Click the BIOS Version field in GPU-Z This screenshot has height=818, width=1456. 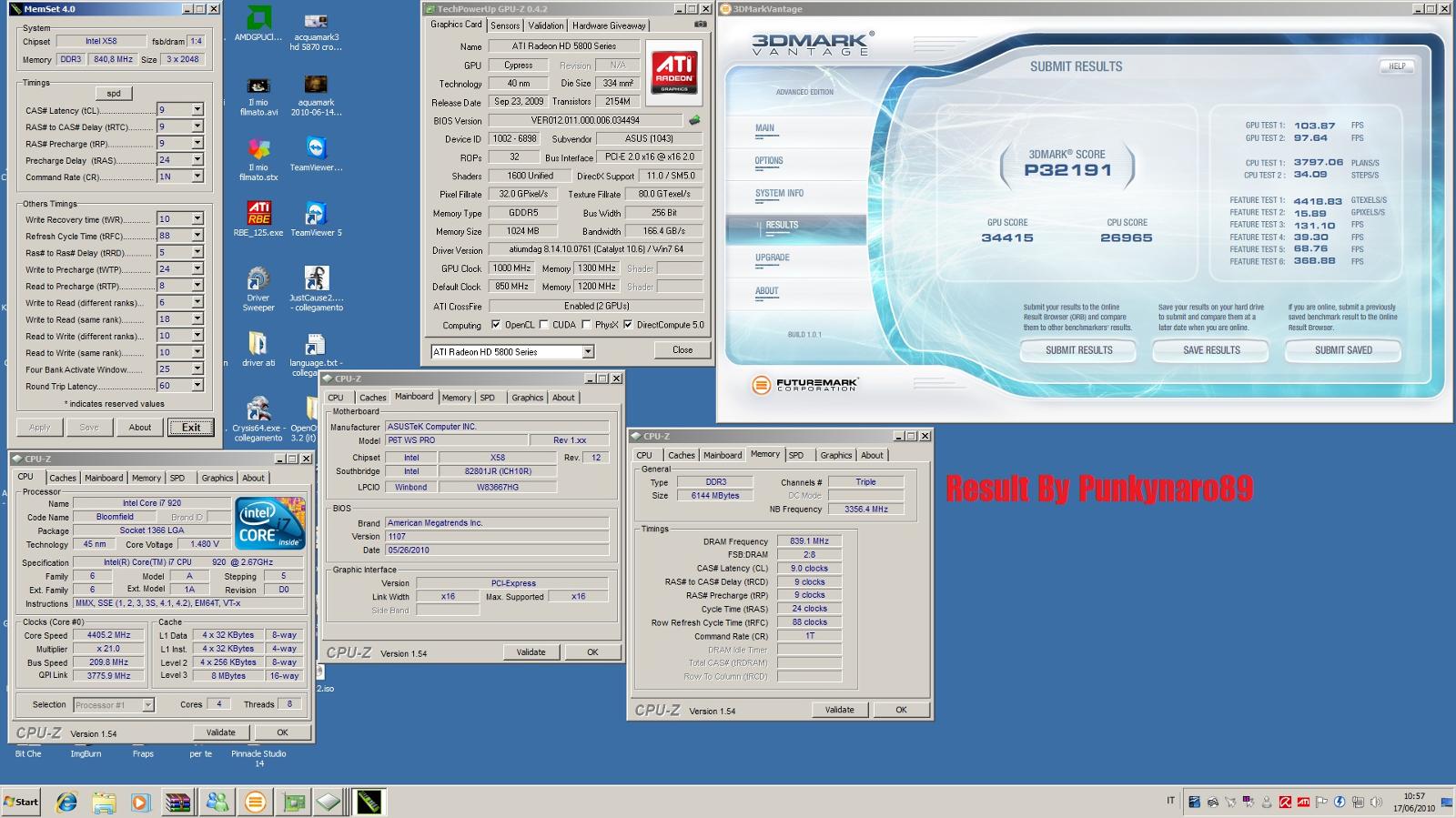pos(585,120)
